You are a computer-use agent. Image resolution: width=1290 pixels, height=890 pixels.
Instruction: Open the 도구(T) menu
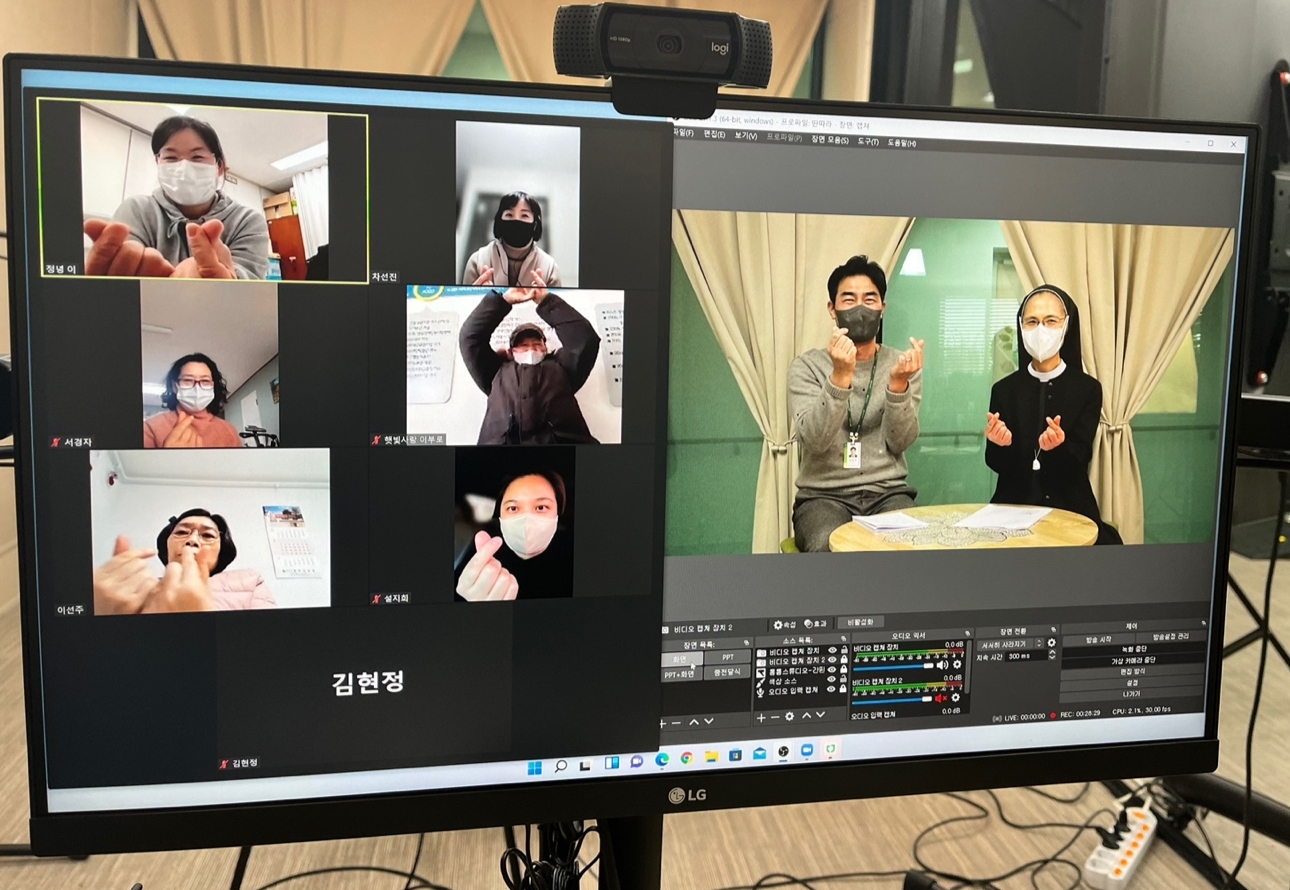click(x=867, y=141)
